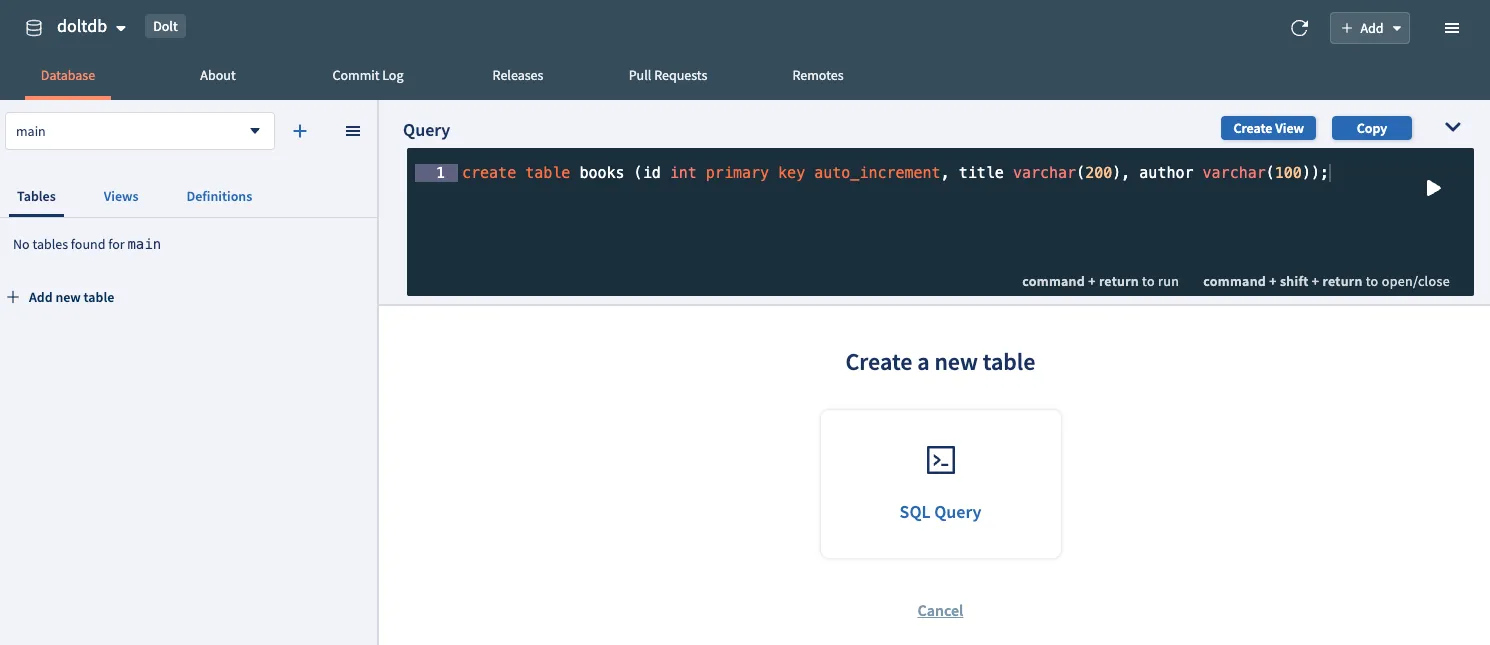Click the Create View button
Screen dimensions: 1490x645
[x=1268, y=128]
